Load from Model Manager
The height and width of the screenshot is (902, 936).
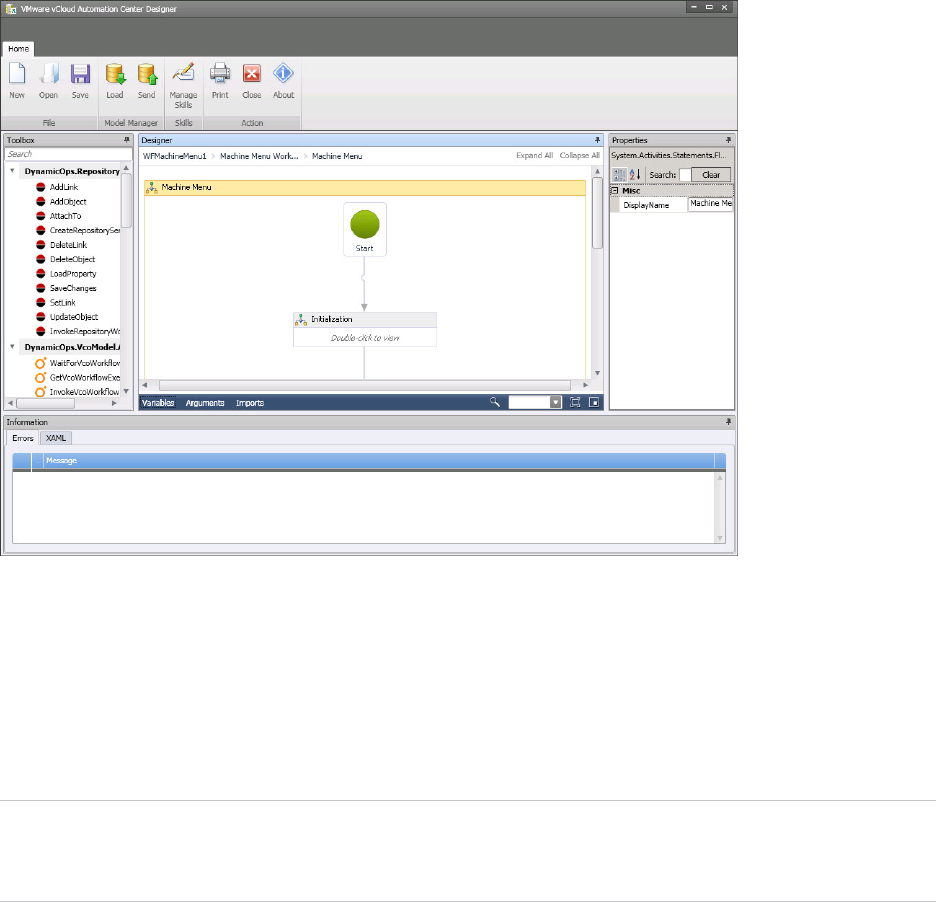tap(115, 74)
